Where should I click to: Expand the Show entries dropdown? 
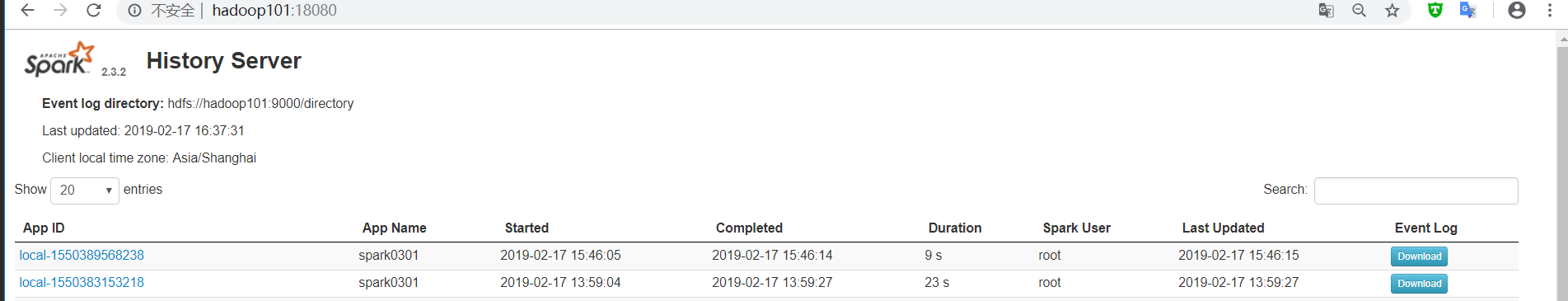[x=85, y=190]
